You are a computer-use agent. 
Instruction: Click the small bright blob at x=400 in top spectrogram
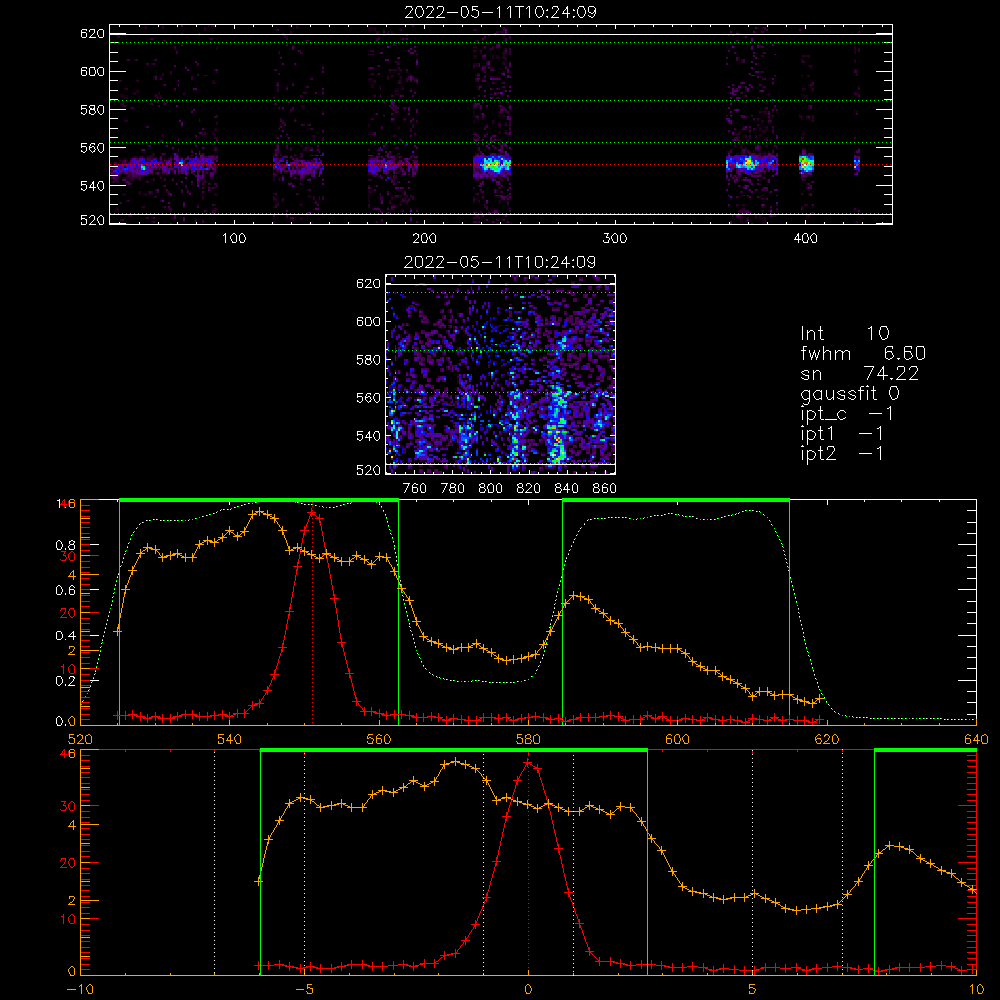807,164
